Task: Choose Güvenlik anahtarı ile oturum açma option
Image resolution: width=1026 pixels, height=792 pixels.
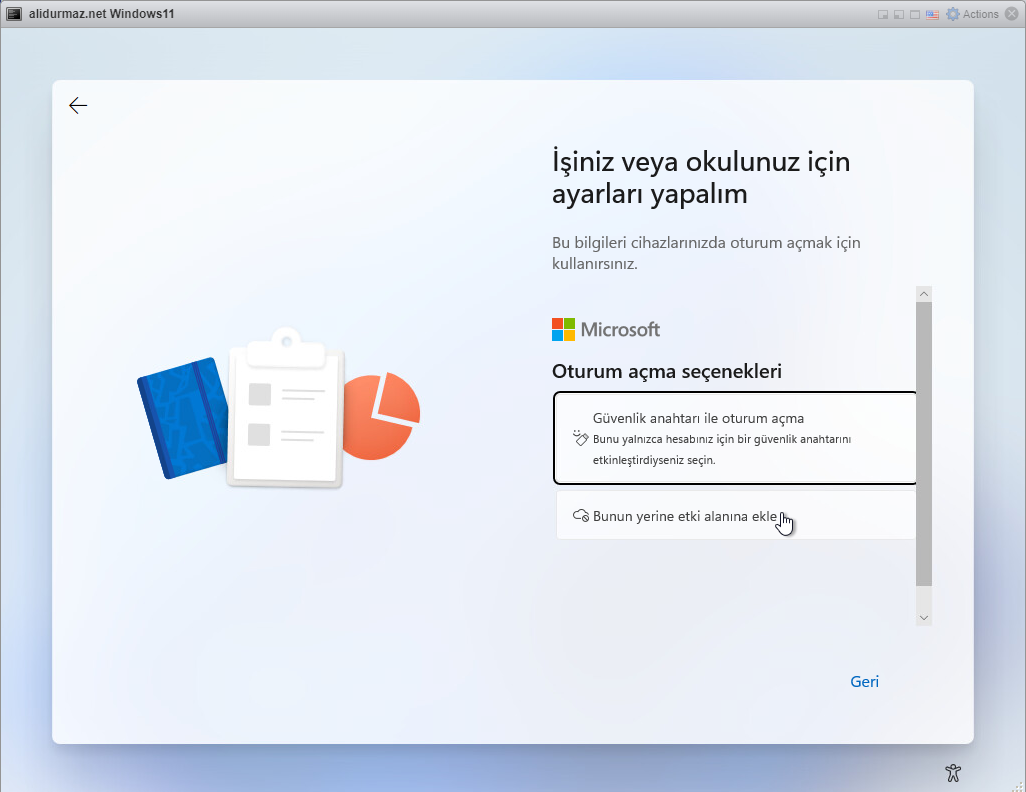Action: coord(735,438)
